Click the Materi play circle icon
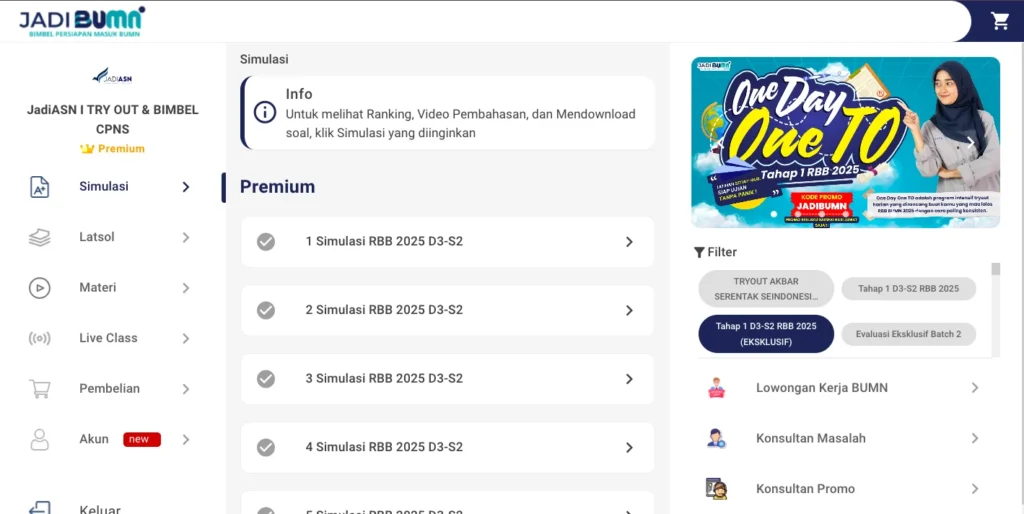The width and height of the screenshot is (1024, 514). pos(40,287)
